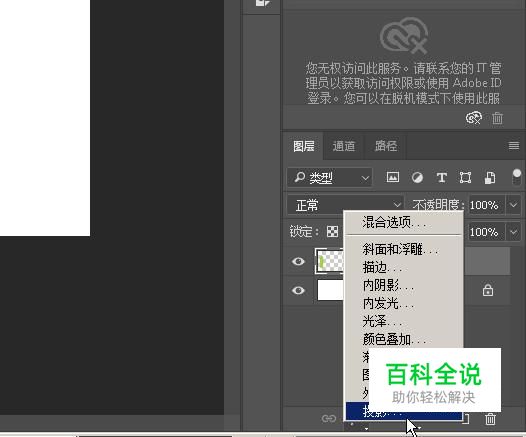Click Libraries panel trash icon
This screenshot has height=437, width=526.
pos(497,118)
